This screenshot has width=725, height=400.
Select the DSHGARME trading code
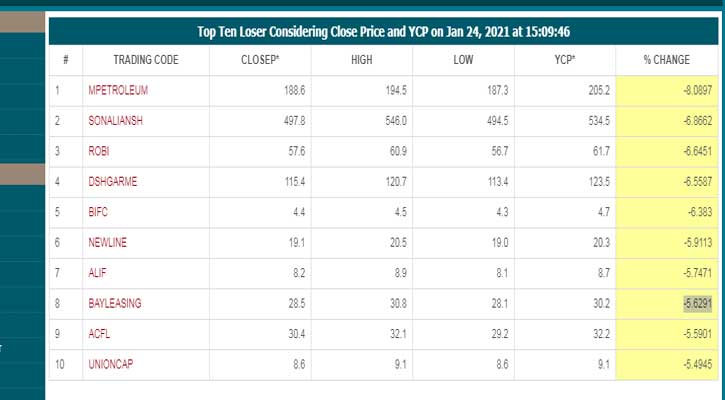tap(112, 183)
